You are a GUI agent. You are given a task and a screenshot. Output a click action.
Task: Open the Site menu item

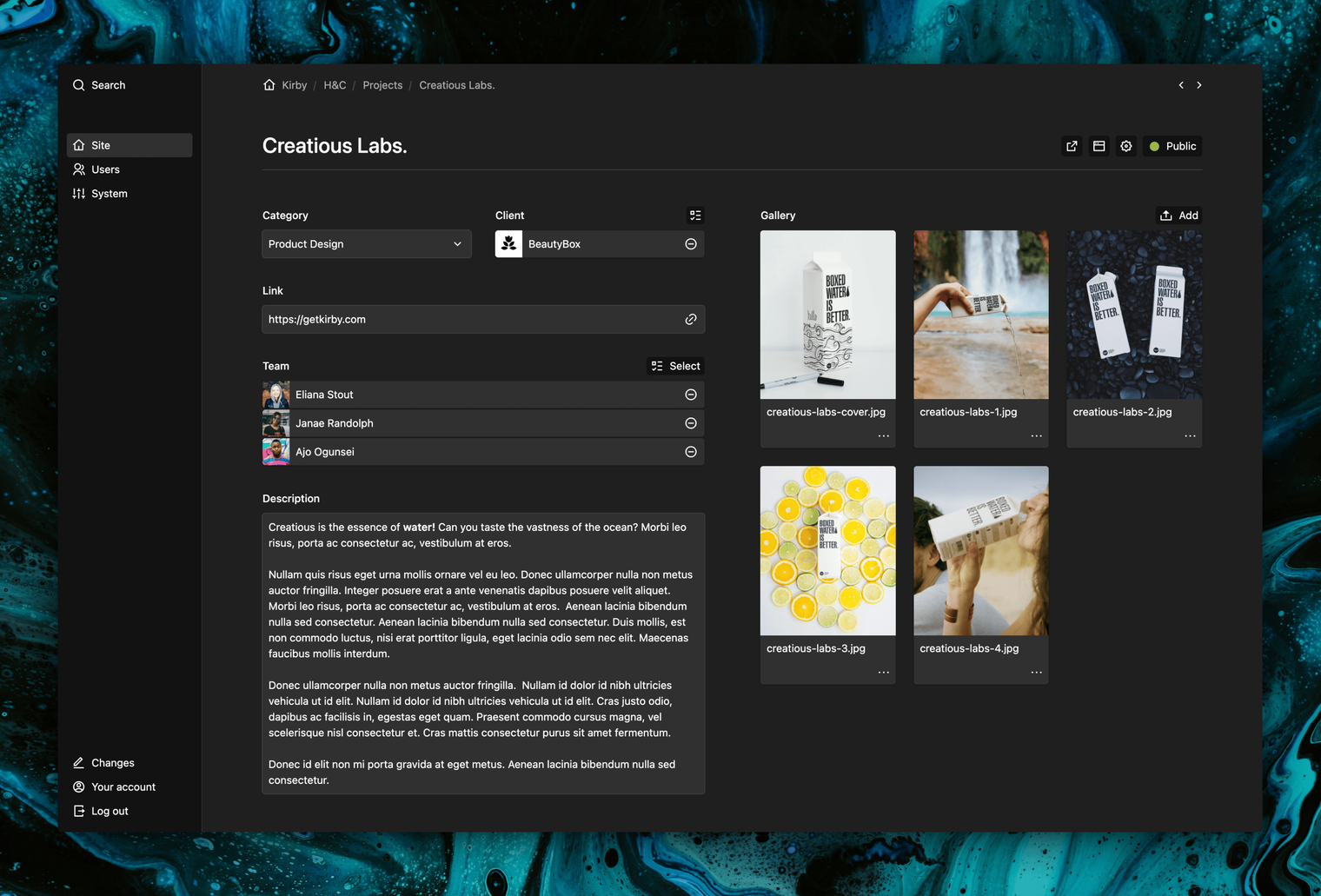[x=129, y=145]
